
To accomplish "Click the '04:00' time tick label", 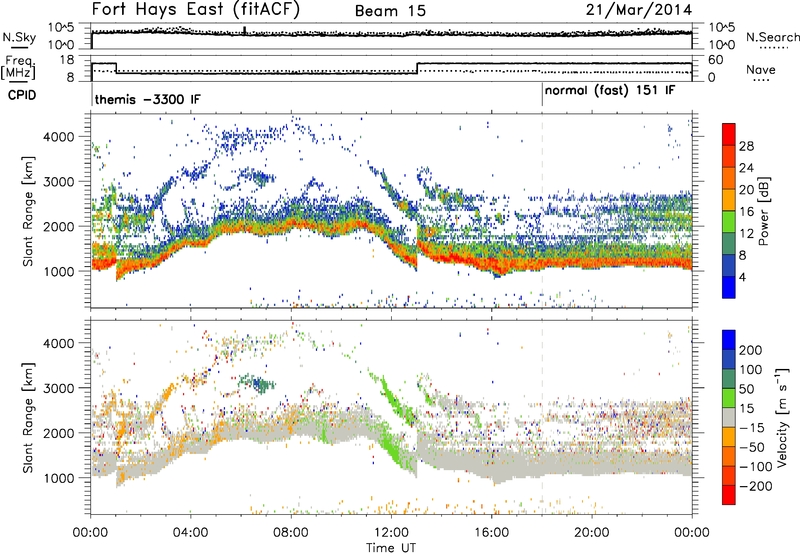I will [191, 533].
